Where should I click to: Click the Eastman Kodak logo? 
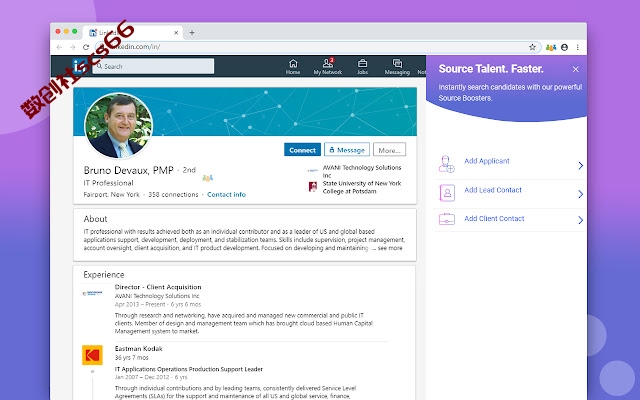pos(92,355)
